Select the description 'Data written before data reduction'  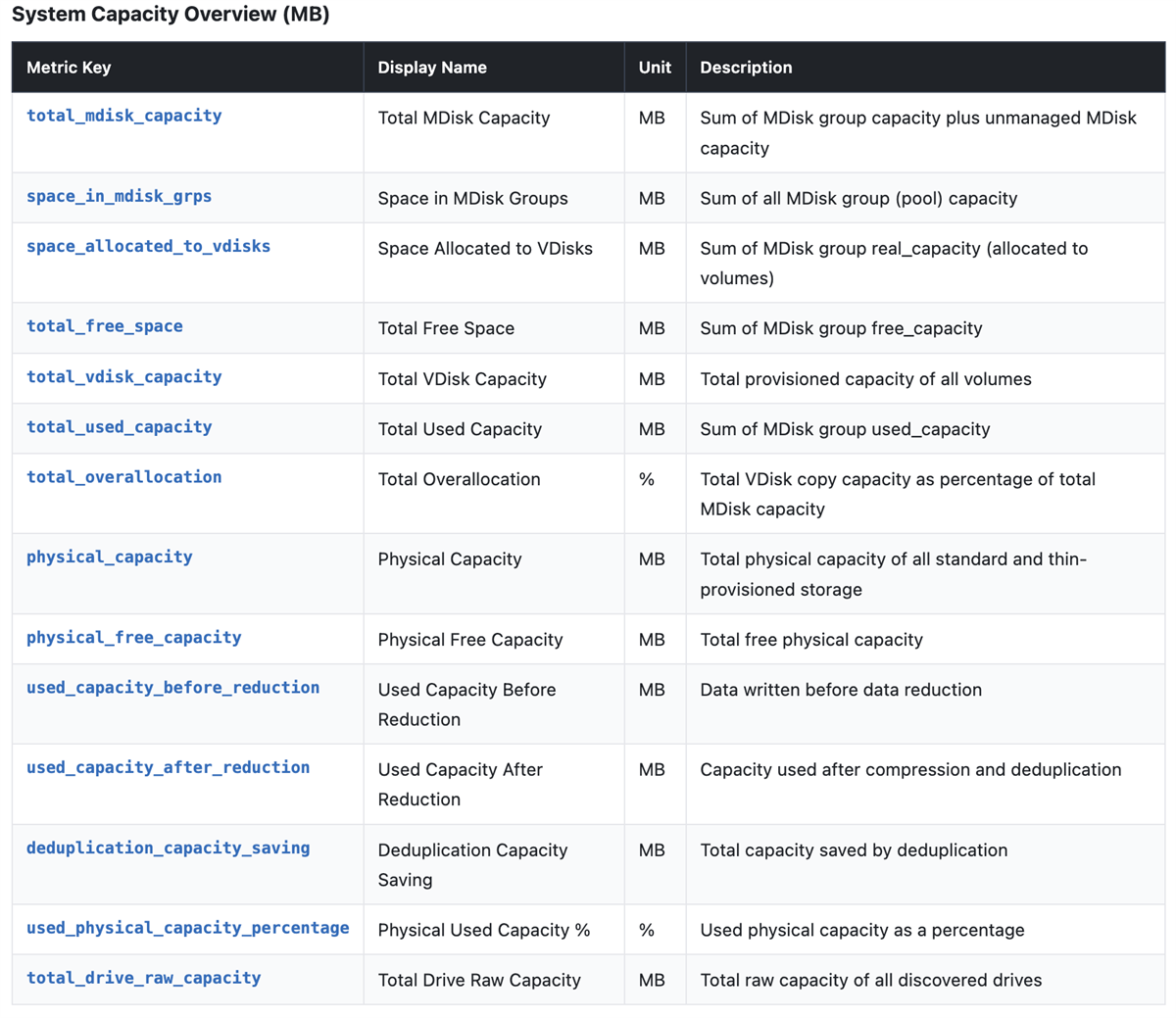click(841, 689)
